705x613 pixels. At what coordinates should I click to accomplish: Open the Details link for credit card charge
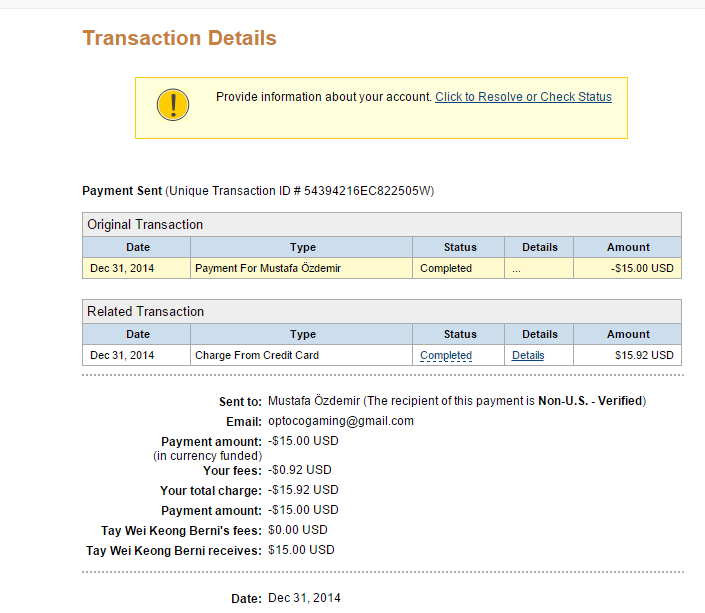coord(528,355)
